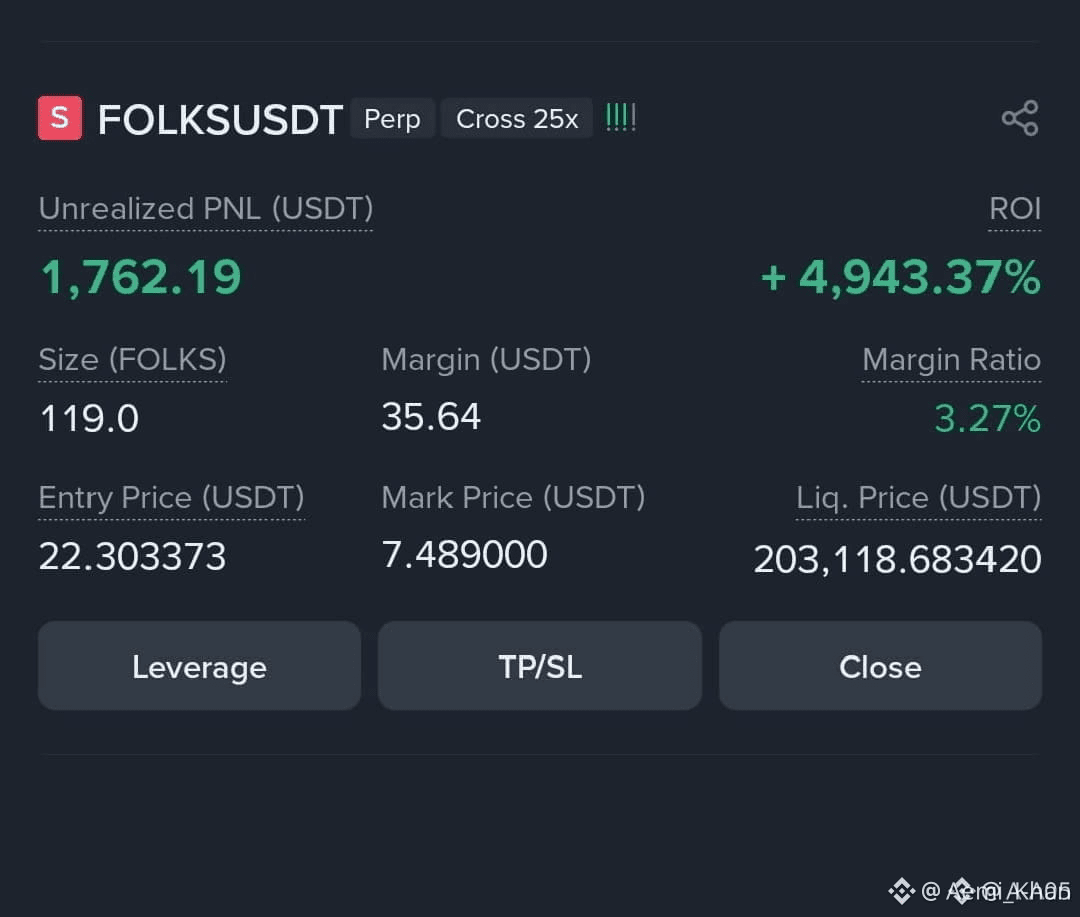The image size is (1080, 917).
Task: Click the green ADL indicator bars
Action: pos(620,117)
